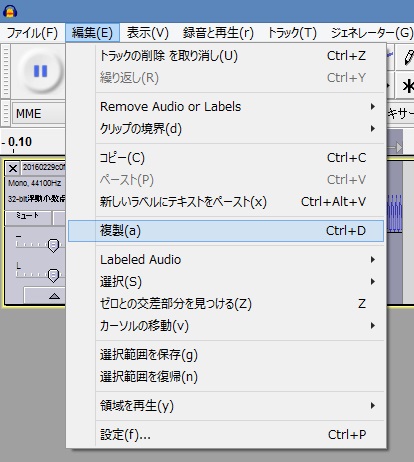Open the 録音と再生(r) menu

pyautogui.click(x=218, y=33)
